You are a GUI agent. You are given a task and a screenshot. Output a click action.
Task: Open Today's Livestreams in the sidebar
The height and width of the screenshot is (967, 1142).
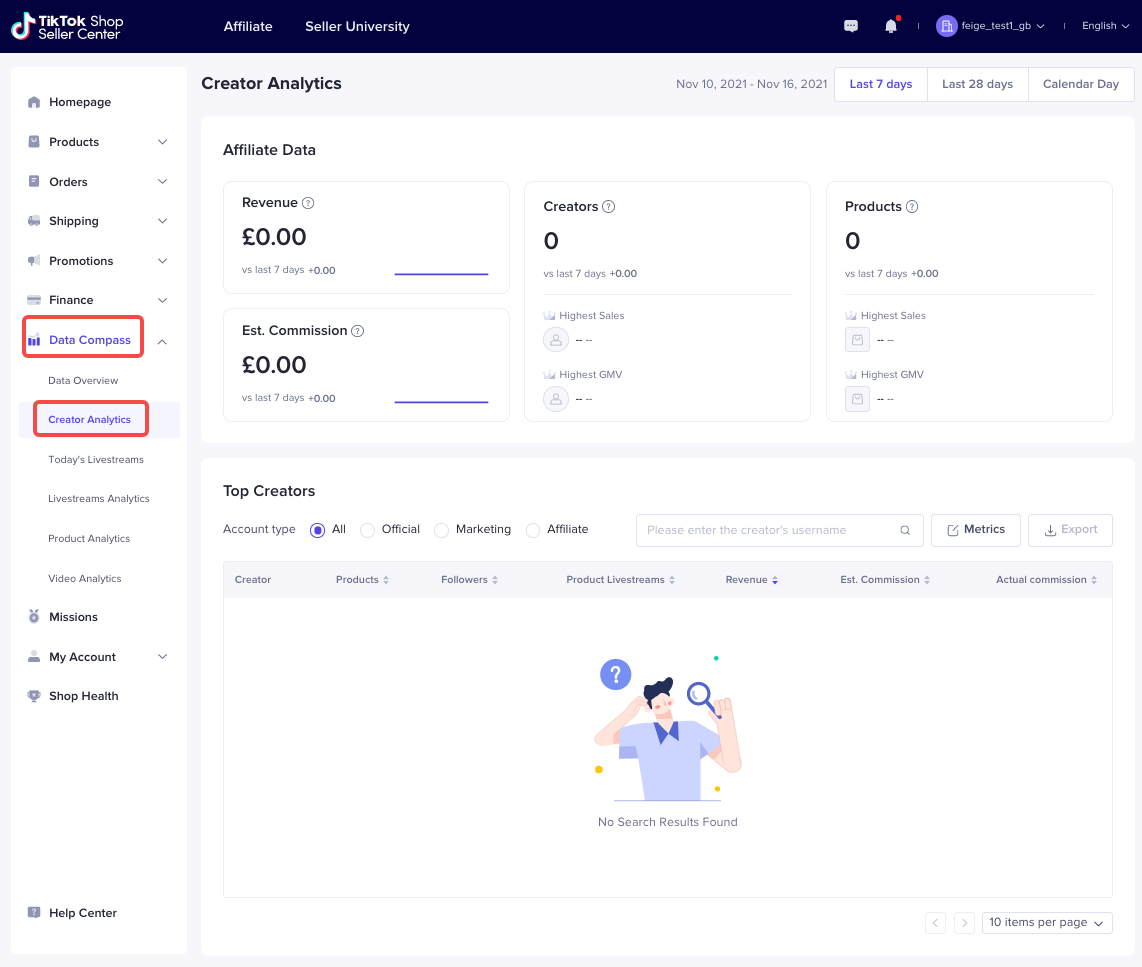point(96,460)
